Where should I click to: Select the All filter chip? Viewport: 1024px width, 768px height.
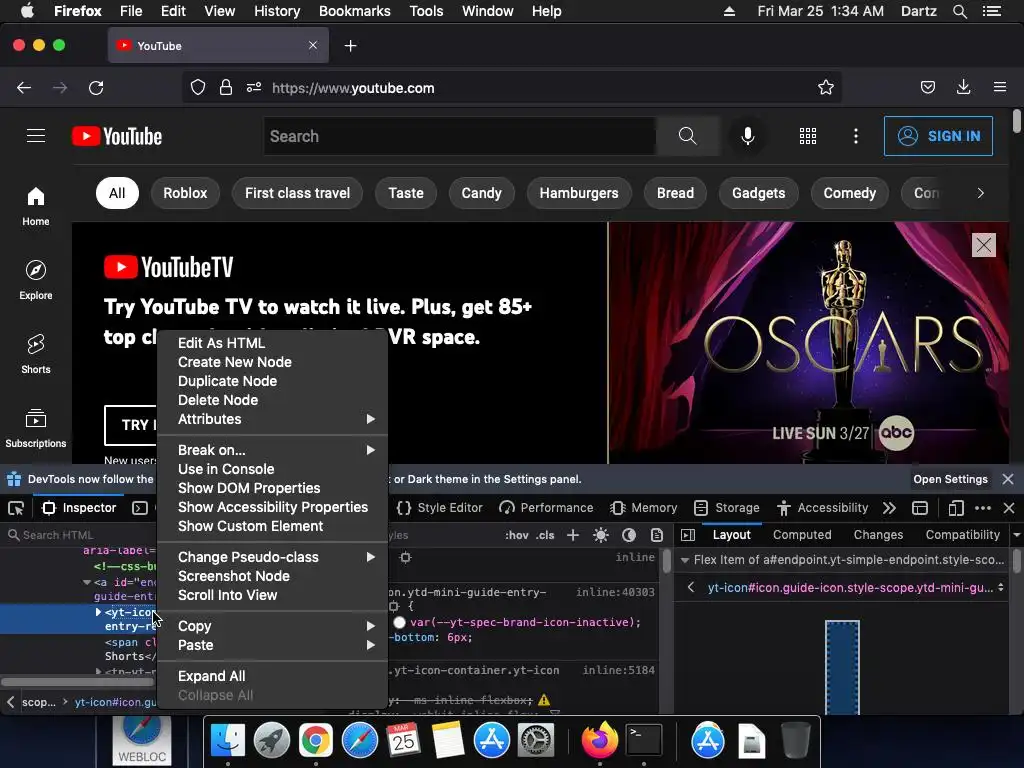point(117,193)
